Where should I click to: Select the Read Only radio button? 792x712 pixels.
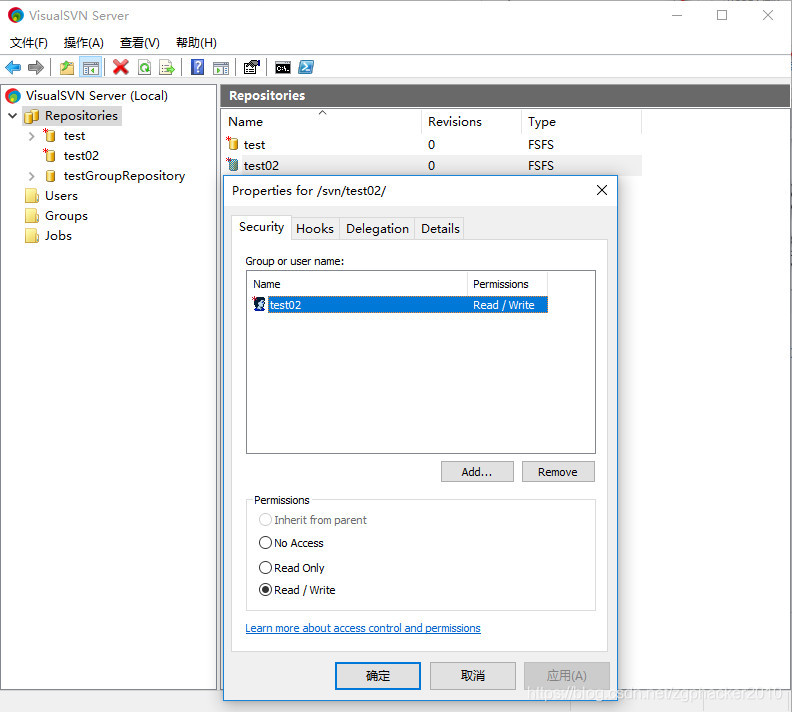pyautogui.click(x=265, y=568)
